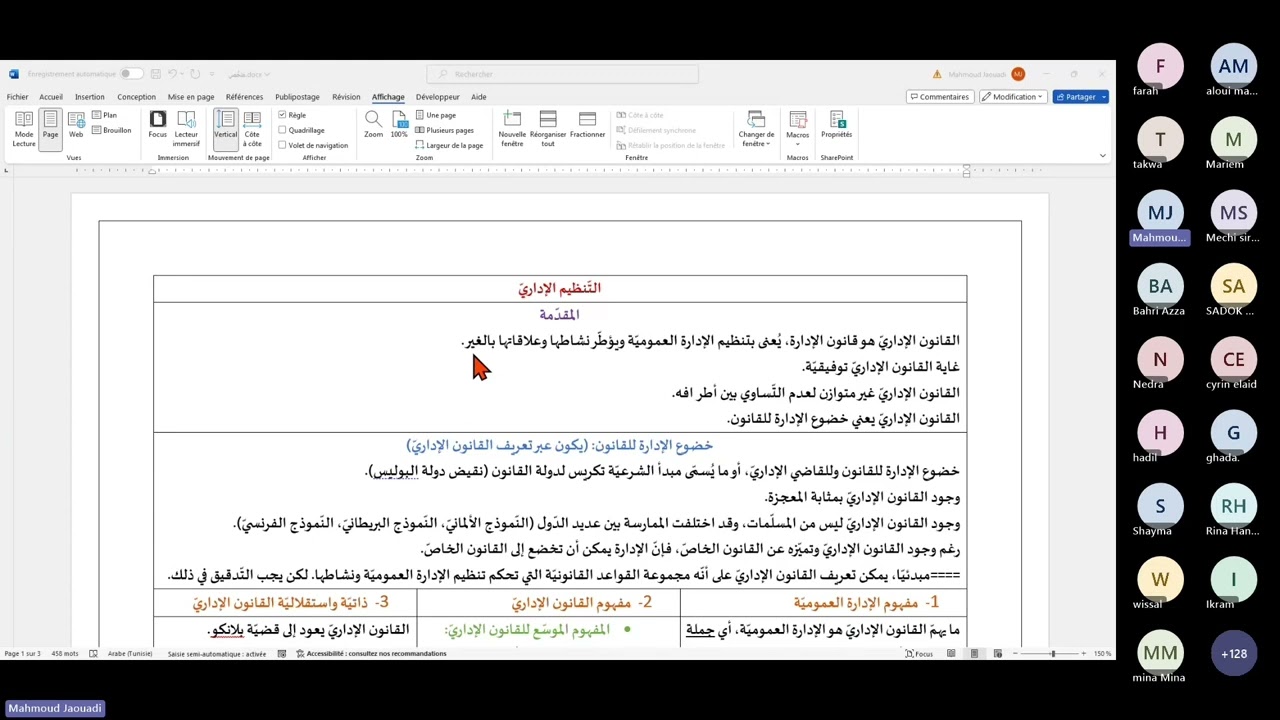This screenshot has height=720, width=1280.
Task: Uncheck the Règle checkbox
Action: (283, 115)
